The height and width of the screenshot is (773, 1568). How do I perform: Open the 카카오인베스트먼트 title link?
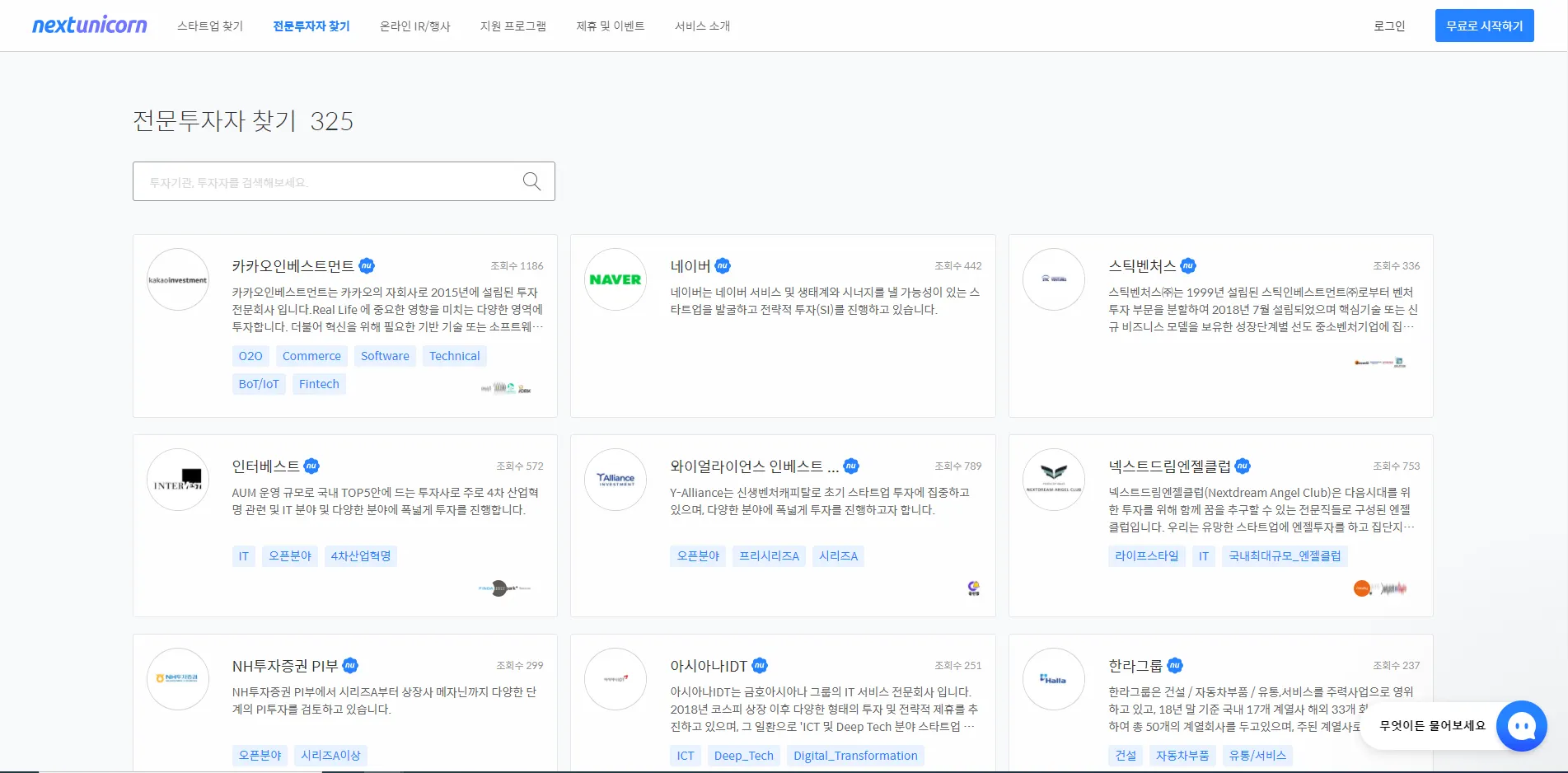point(293,265)
